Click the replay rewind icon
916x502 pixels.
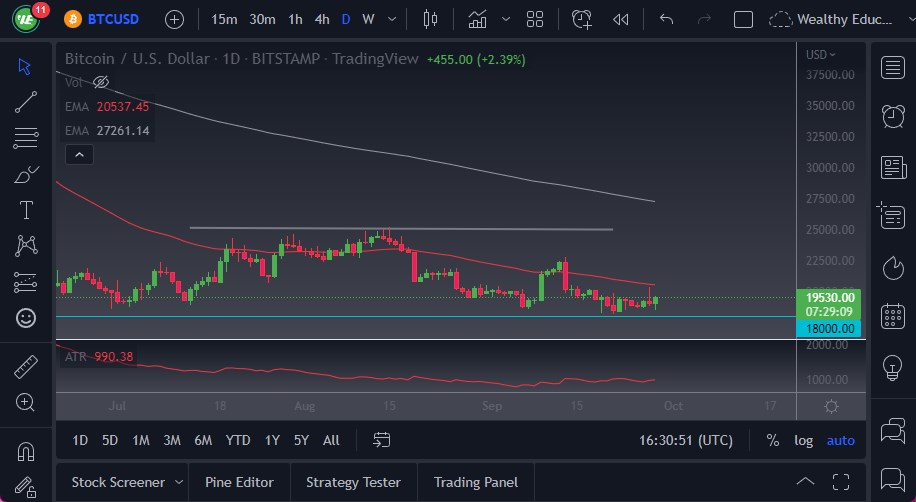tap(621, 19)
